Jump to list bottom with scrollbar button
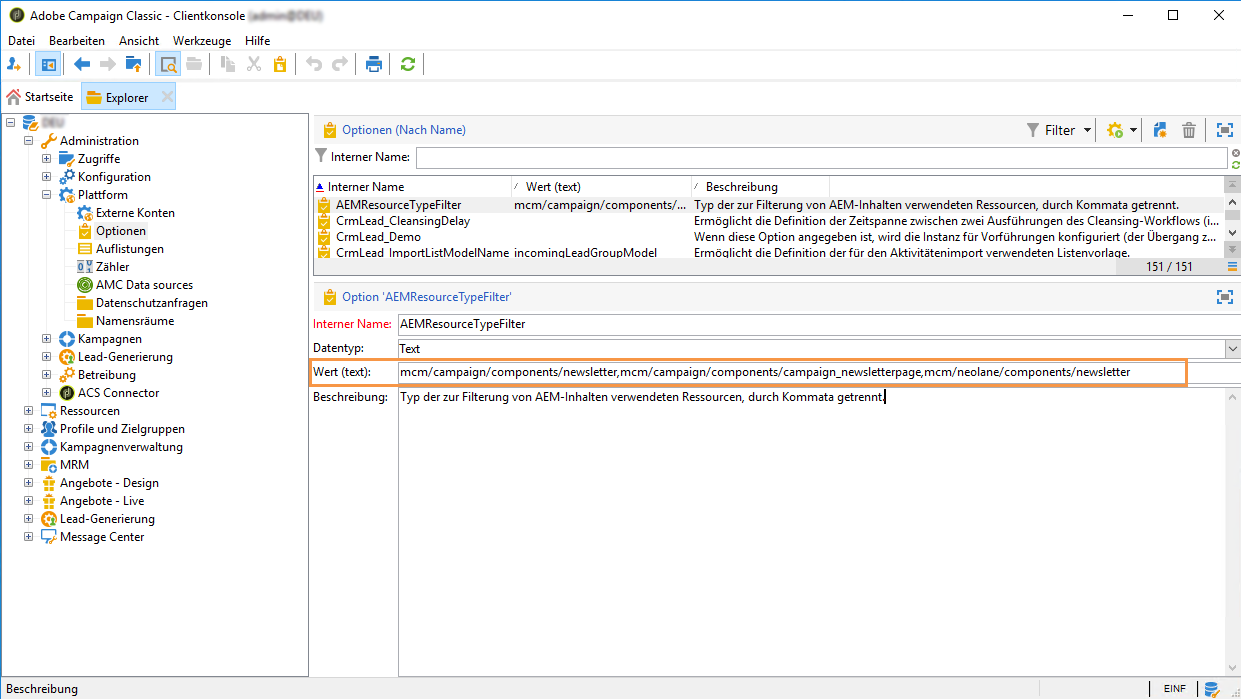The width and height of the screenshot is (1241, 699). point(1233,249)
